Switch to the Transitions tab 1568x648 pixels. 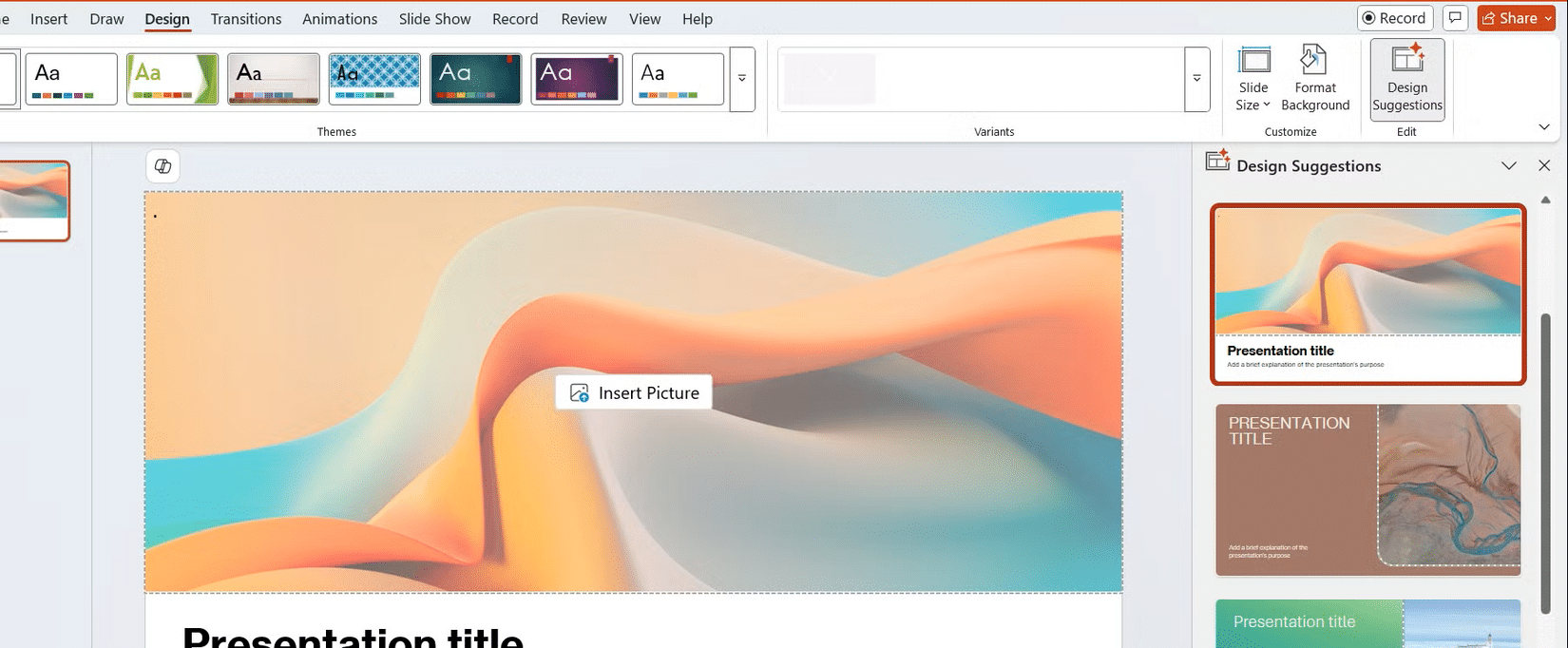(x=246, y=19)
